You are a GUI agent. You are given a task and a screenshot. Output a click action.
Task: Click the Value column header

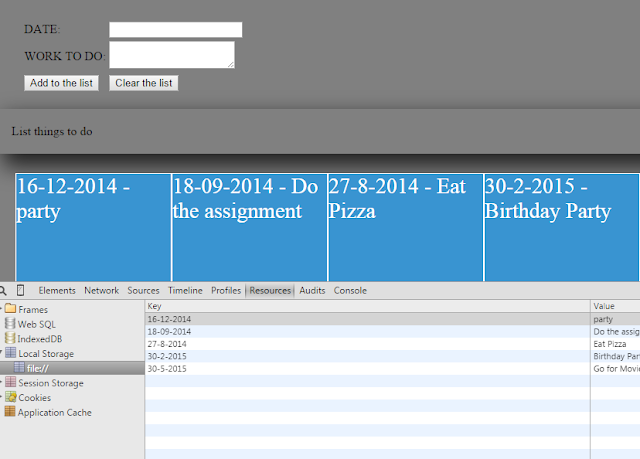(615, 306)
